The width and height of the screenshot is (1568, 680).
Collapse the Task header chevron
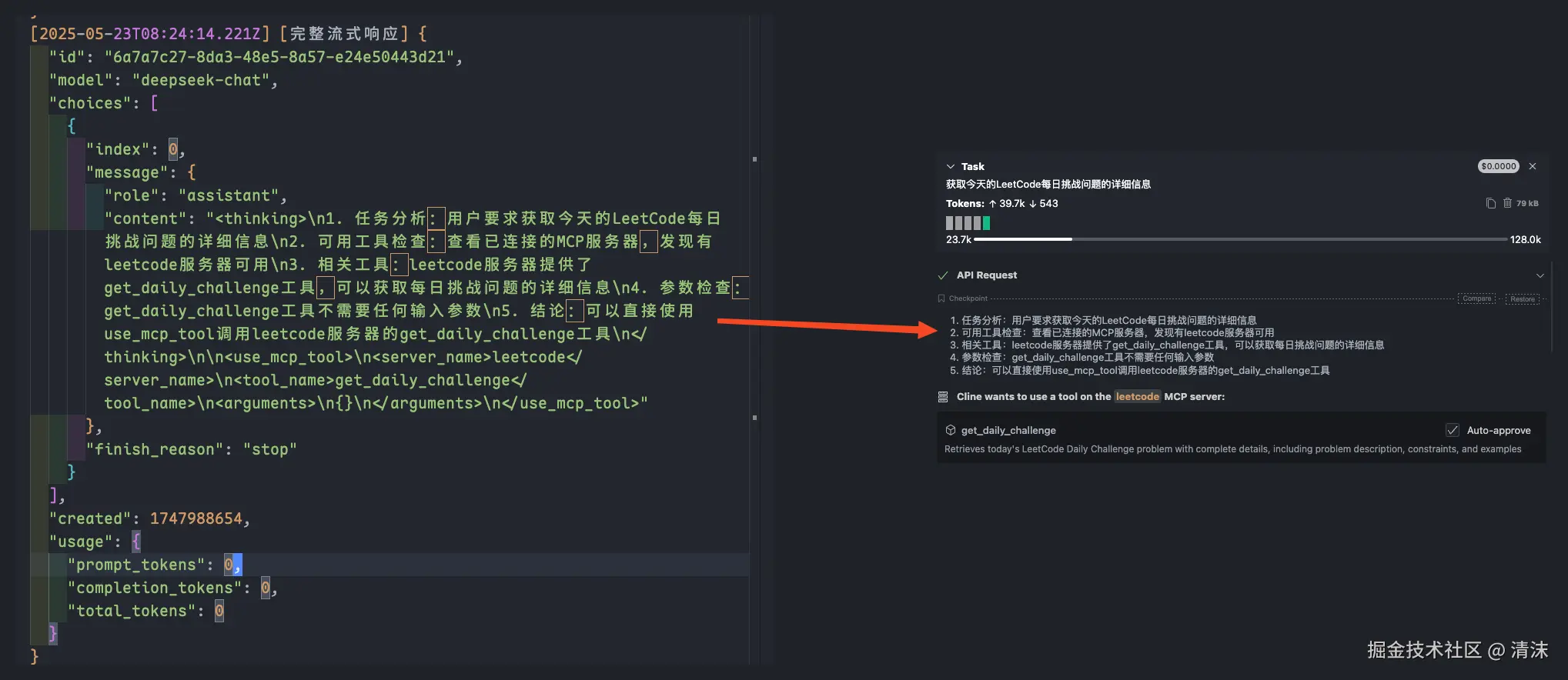[950, 166]
